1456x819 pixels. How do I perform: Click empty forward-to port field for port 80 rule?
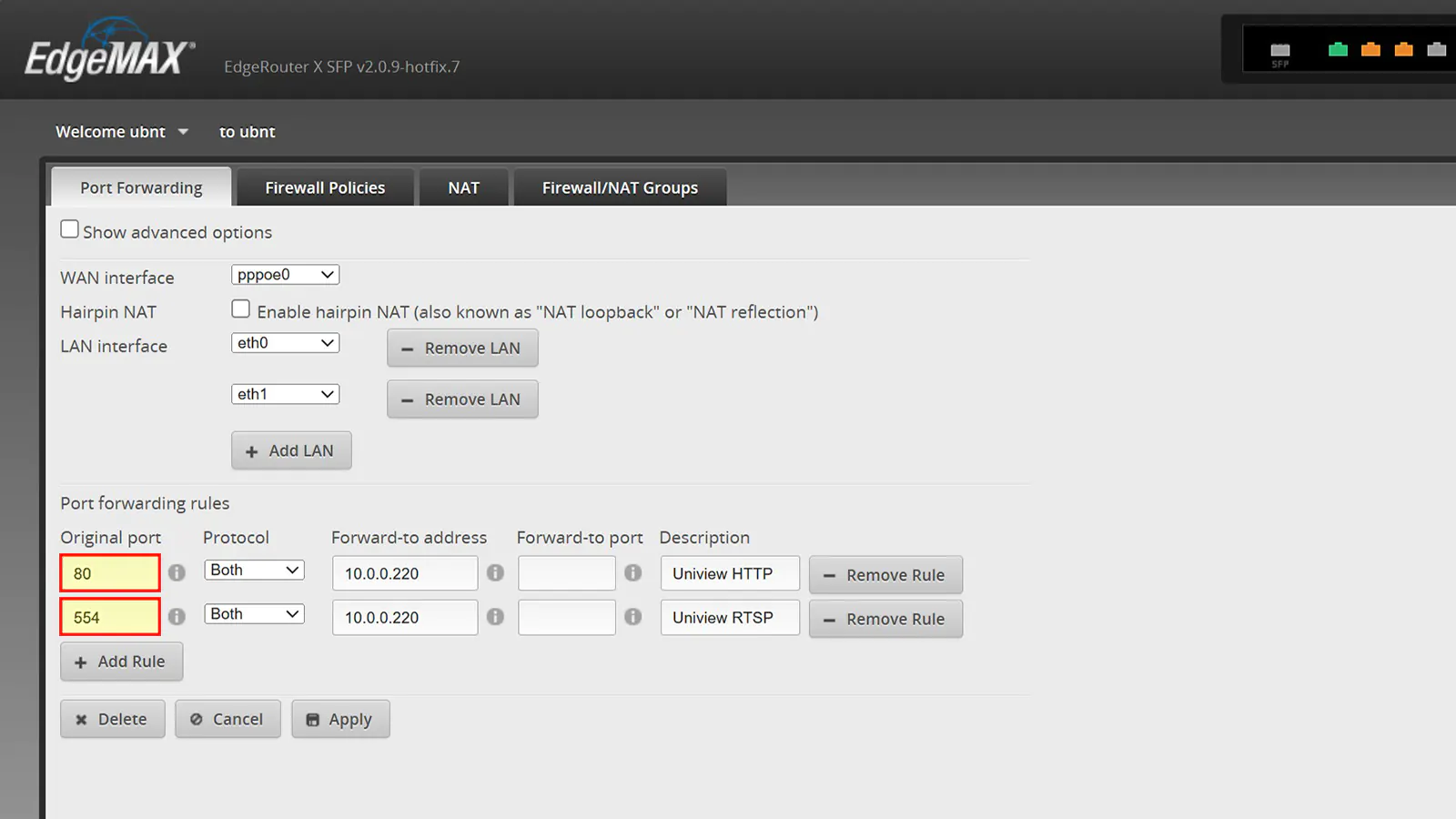pyautogui.click(x=567, y=573)
